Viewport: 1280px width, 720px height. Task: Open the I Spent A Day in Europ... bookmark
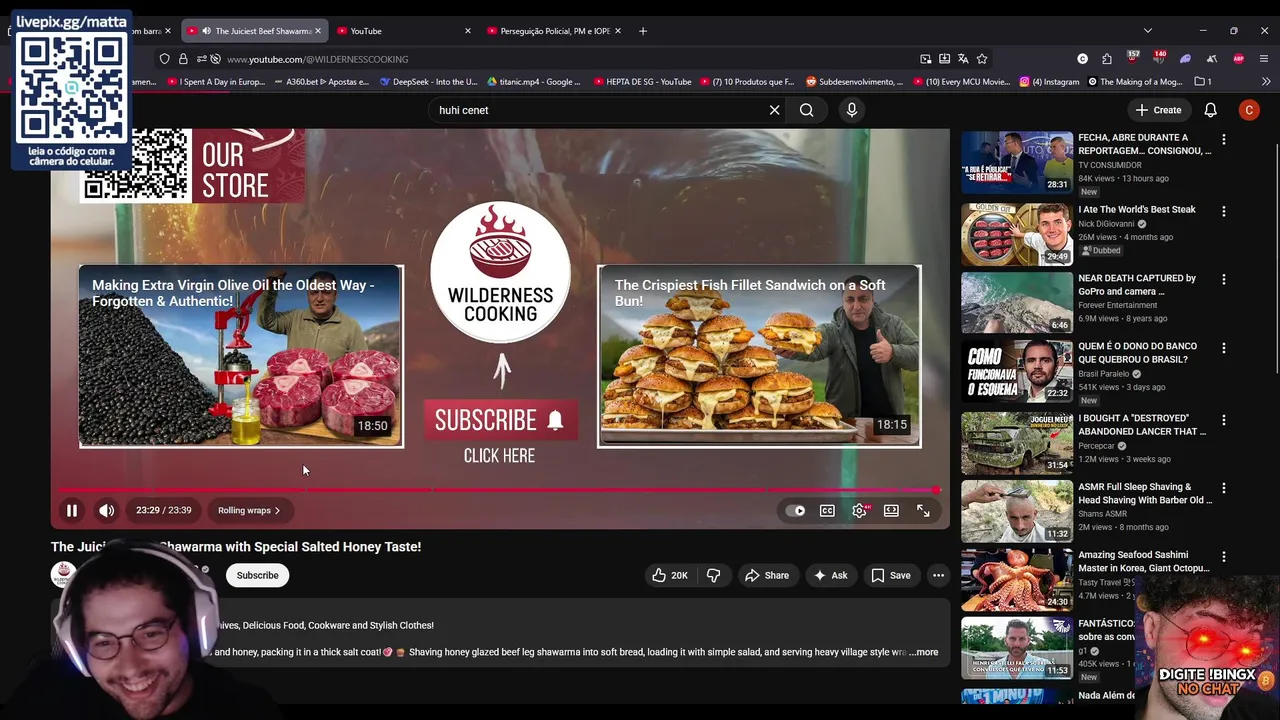coord(215,82)
